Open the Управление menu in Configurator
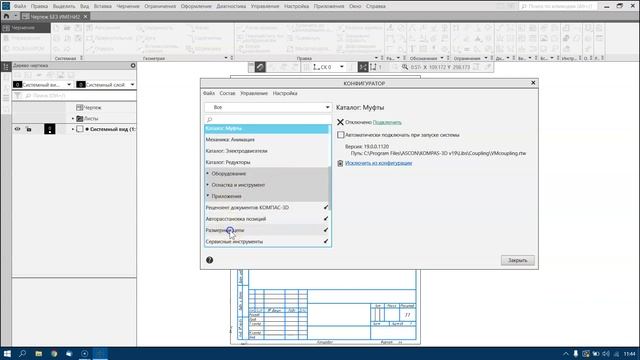640x360 pixels. 254,93
